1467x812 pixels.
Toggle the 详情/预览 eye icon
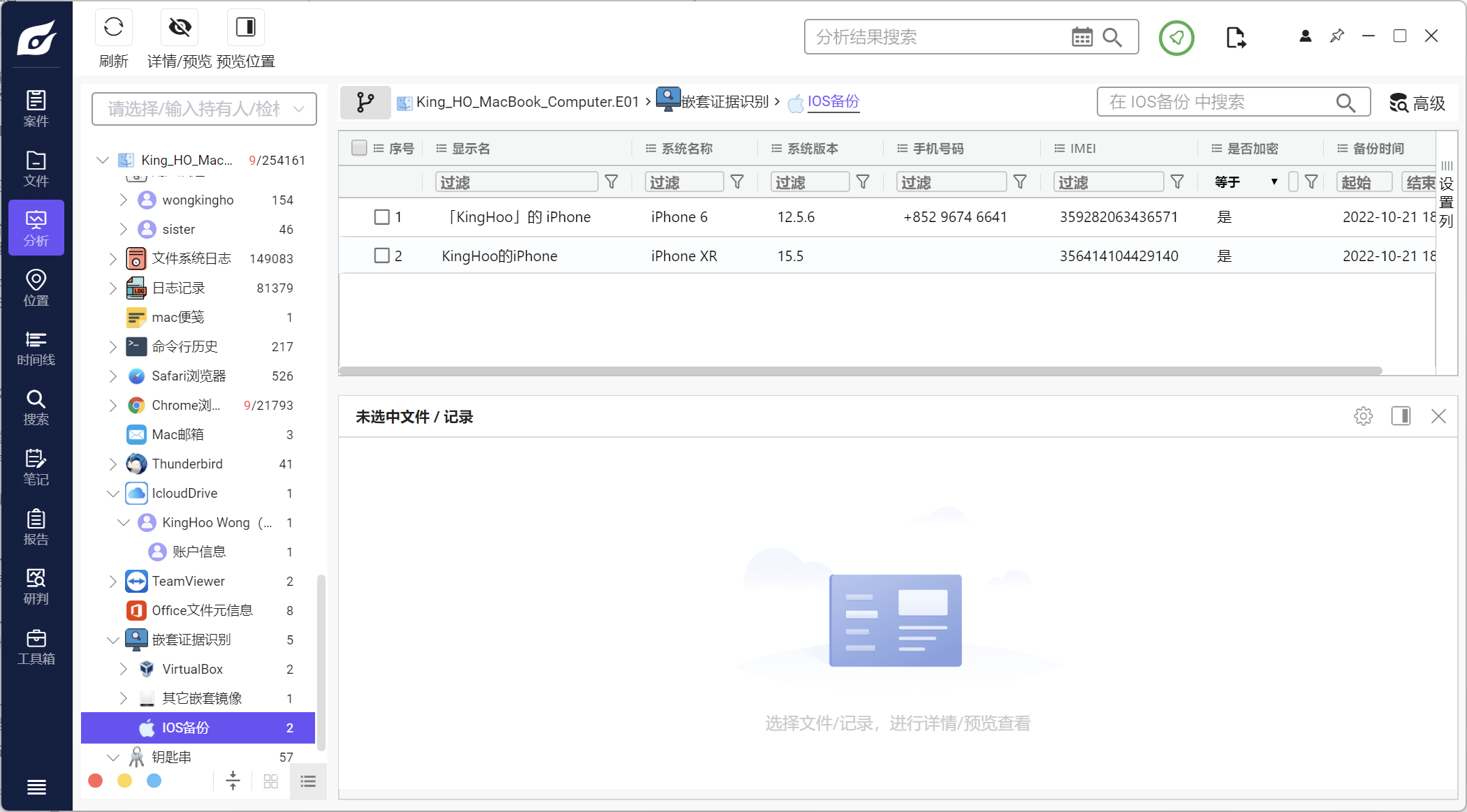click(180, 27)
